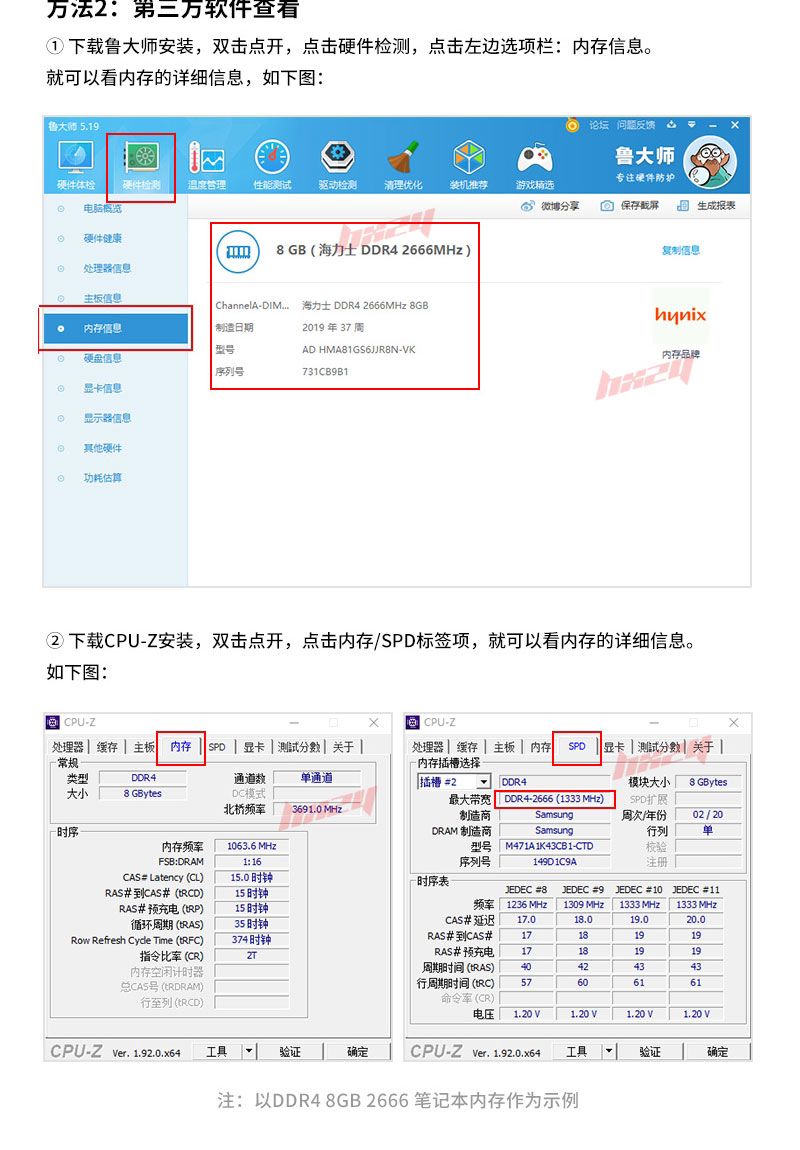Click the gold medal icon near 论坛
The image size is (800, 1150).
click(x=572, y=125)
